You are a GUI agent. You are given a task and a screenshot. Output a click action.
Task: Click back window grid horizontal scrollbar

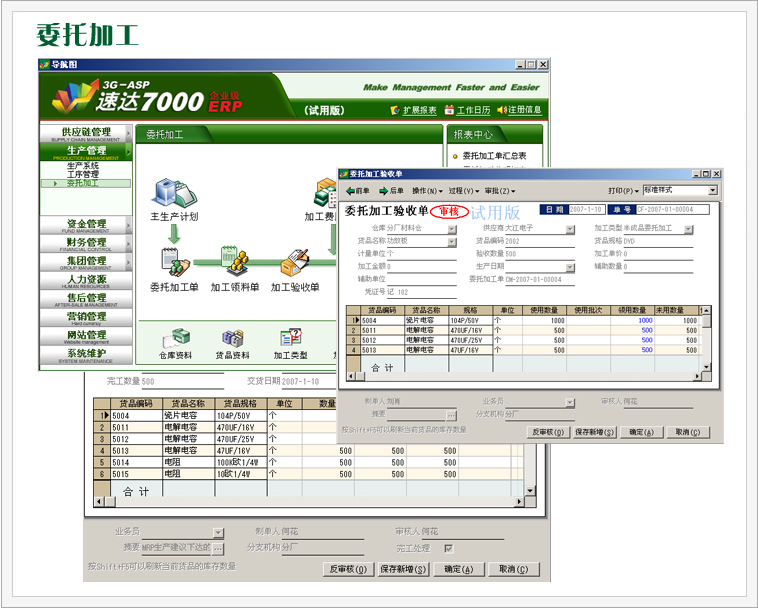309,502
